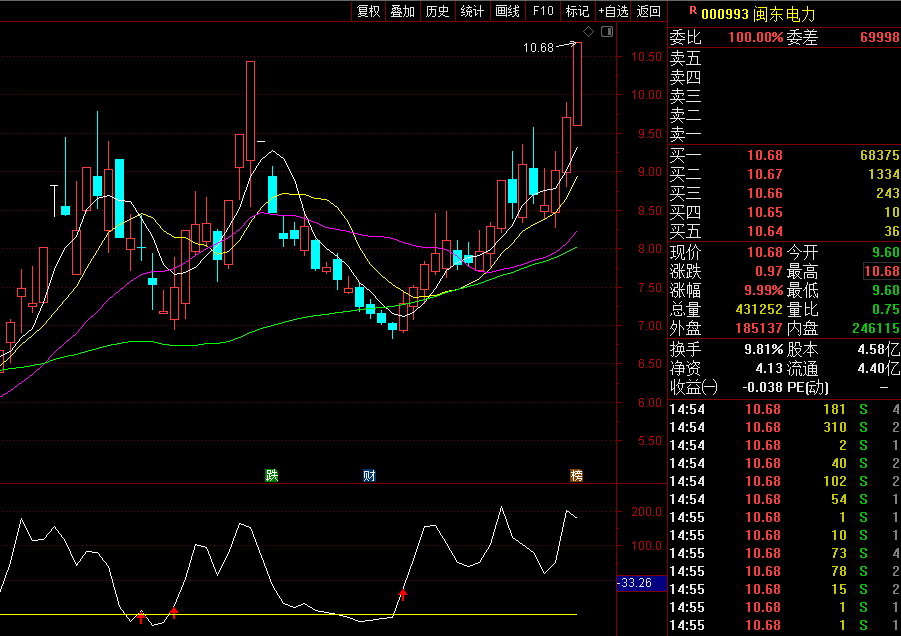Open the 历史 history view
The width and height of the screenshot is (901, 636).
pyautogui.click(x=437, y=11)
